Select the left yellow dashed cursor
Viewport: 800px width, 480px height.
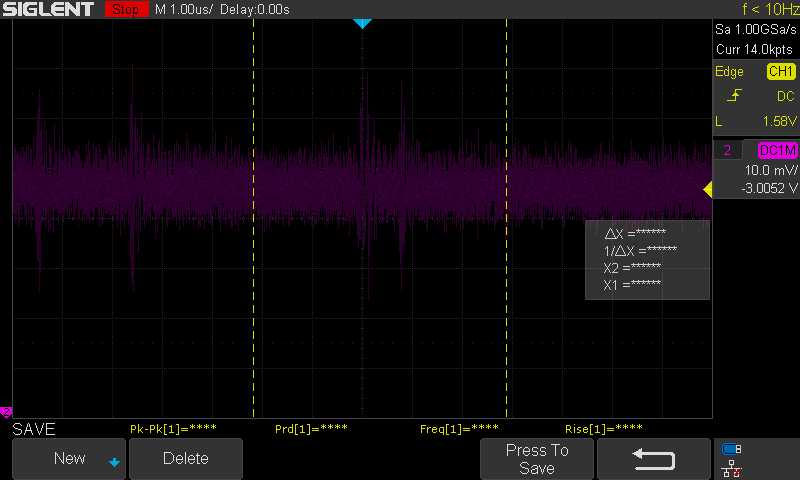254,218
